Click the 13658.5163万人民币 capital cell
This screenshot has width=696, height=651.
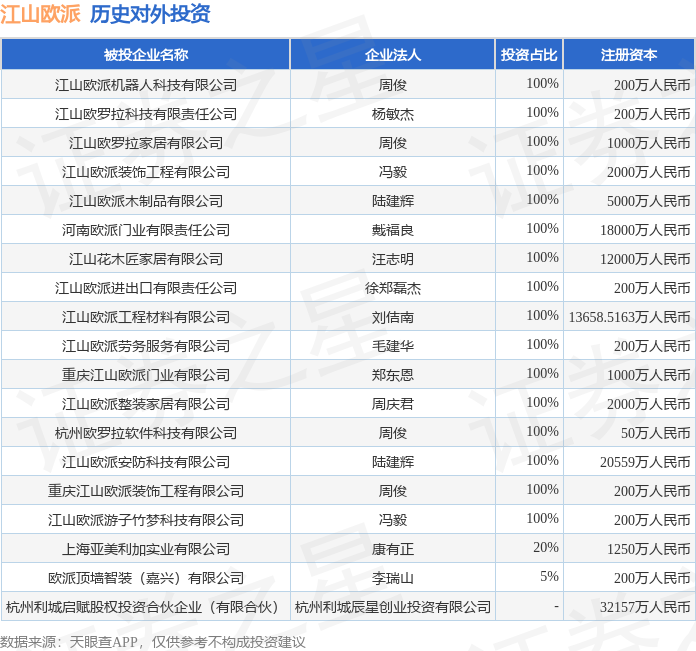(629, 317)
